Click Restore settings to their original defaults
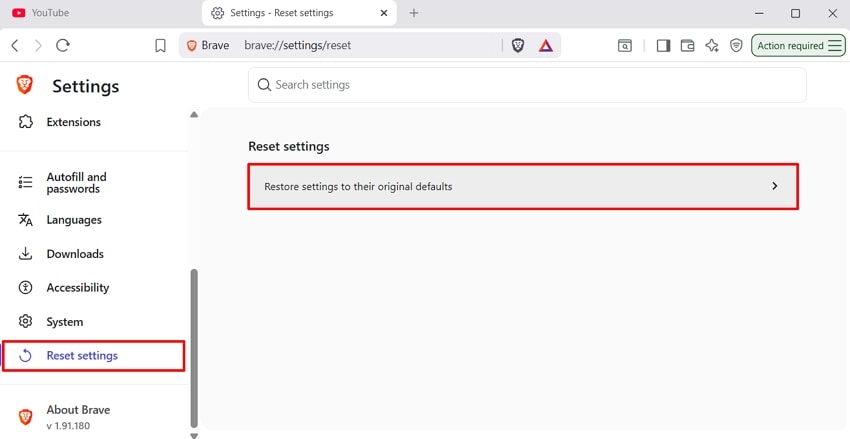This screenshot has height=439, width=850. 523,186
